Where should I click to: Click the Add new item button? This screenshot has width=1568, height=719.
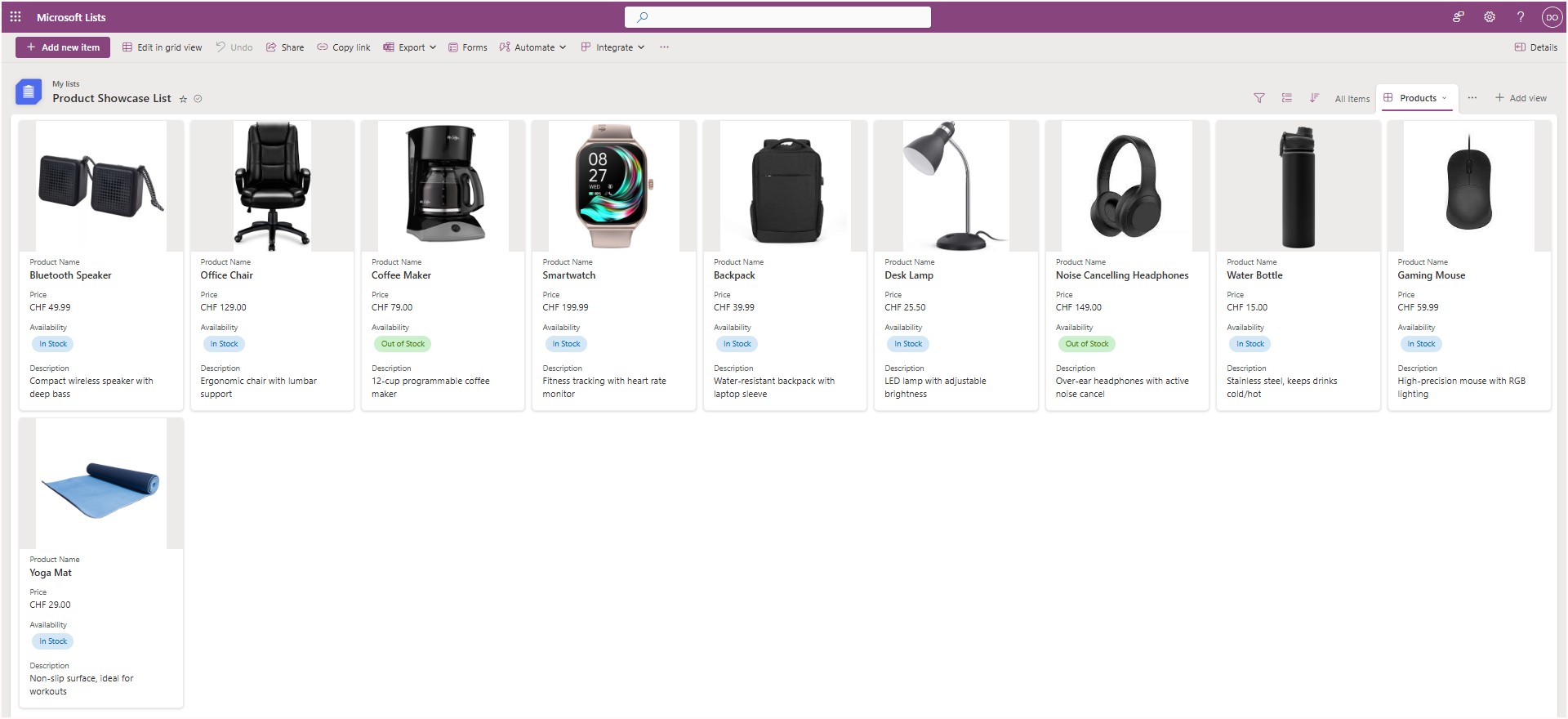(63, 47)
